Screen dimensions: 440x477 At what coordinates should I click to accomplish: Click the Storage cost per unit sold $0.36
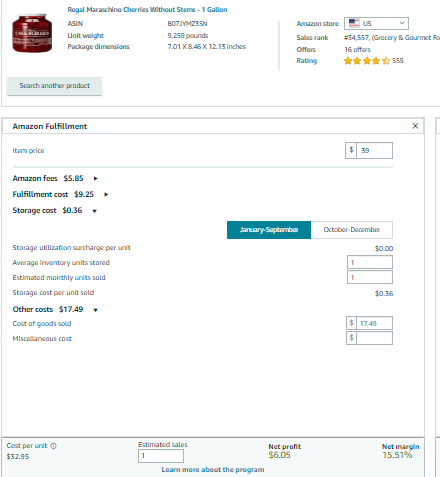click(384, 293)
